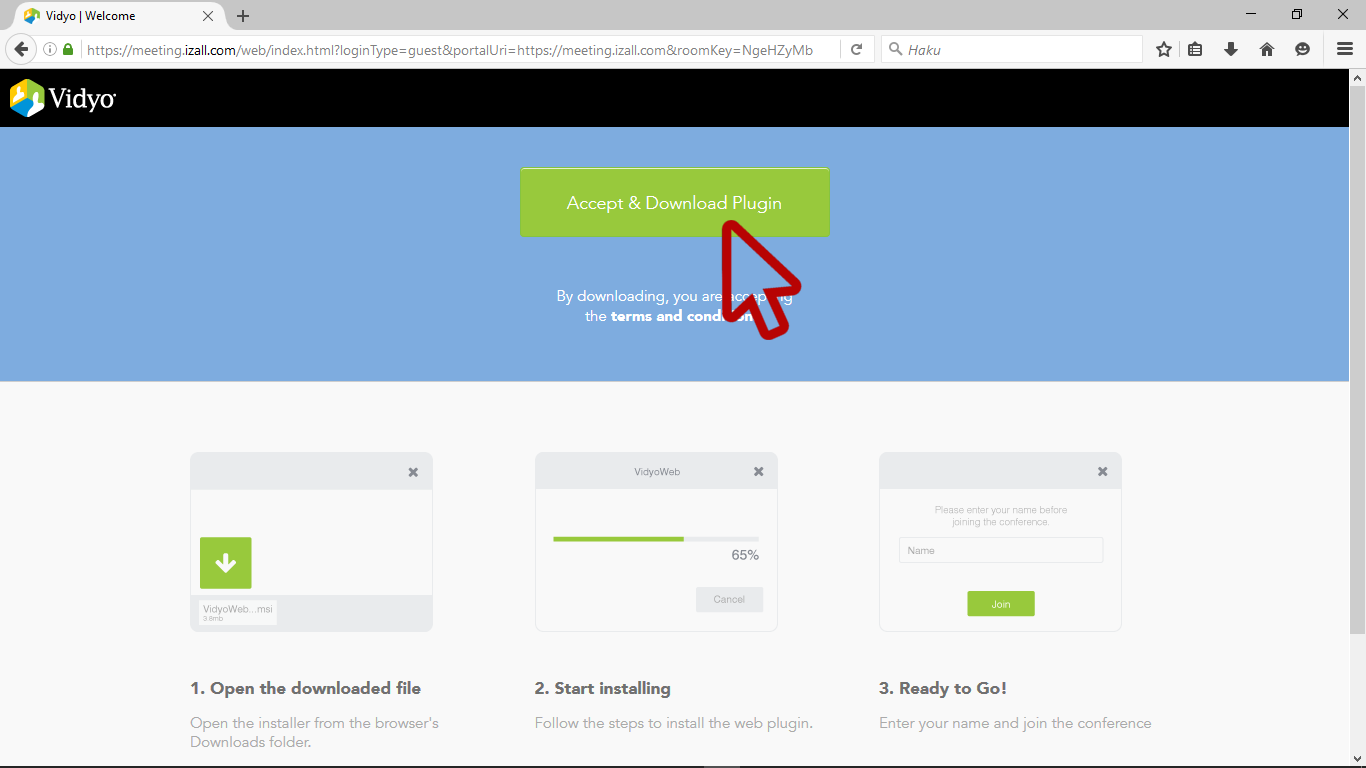Viewport: 1366px width, 768px height.
Task: Click the page vertical scrollbar thumb
Action: pyautogui.click(x=1357, y=360)
